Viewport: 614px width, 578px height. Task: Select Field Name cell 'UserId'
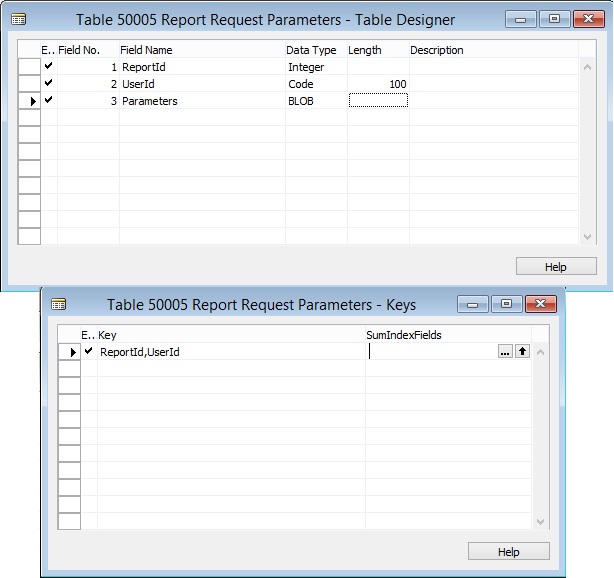[x=202, y=84]
